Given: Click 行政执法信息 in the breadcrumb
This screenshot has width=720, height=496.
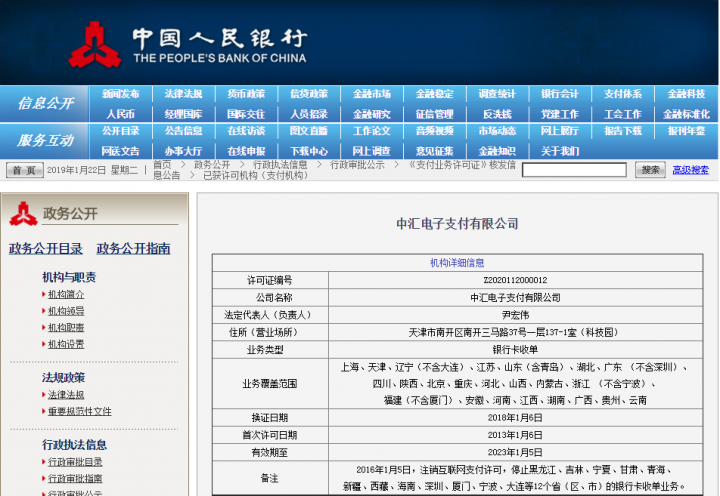Looking at the screenshot, I should [x=280, y=165].
